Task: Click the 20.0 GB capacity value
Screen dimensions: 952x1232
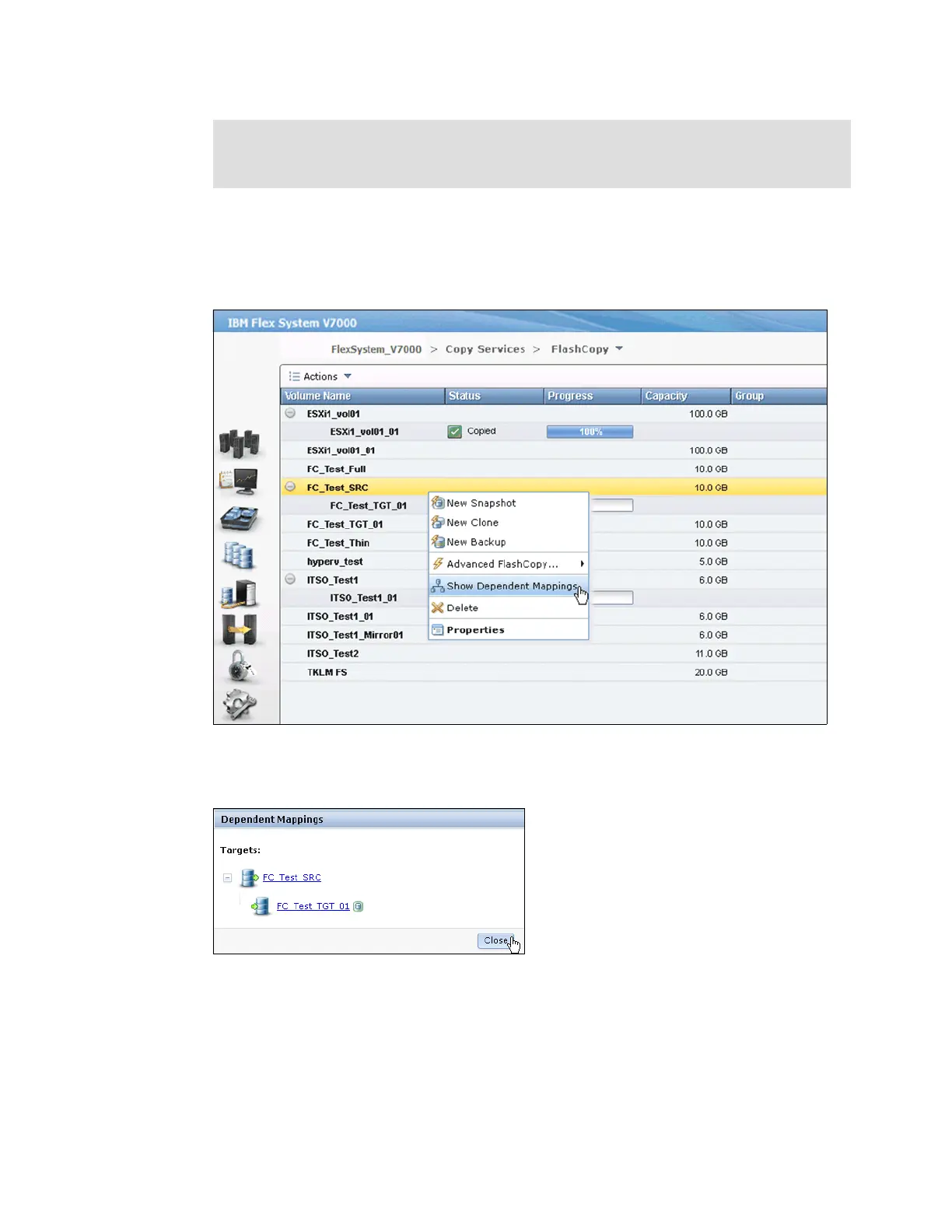Action: point(711,672)
